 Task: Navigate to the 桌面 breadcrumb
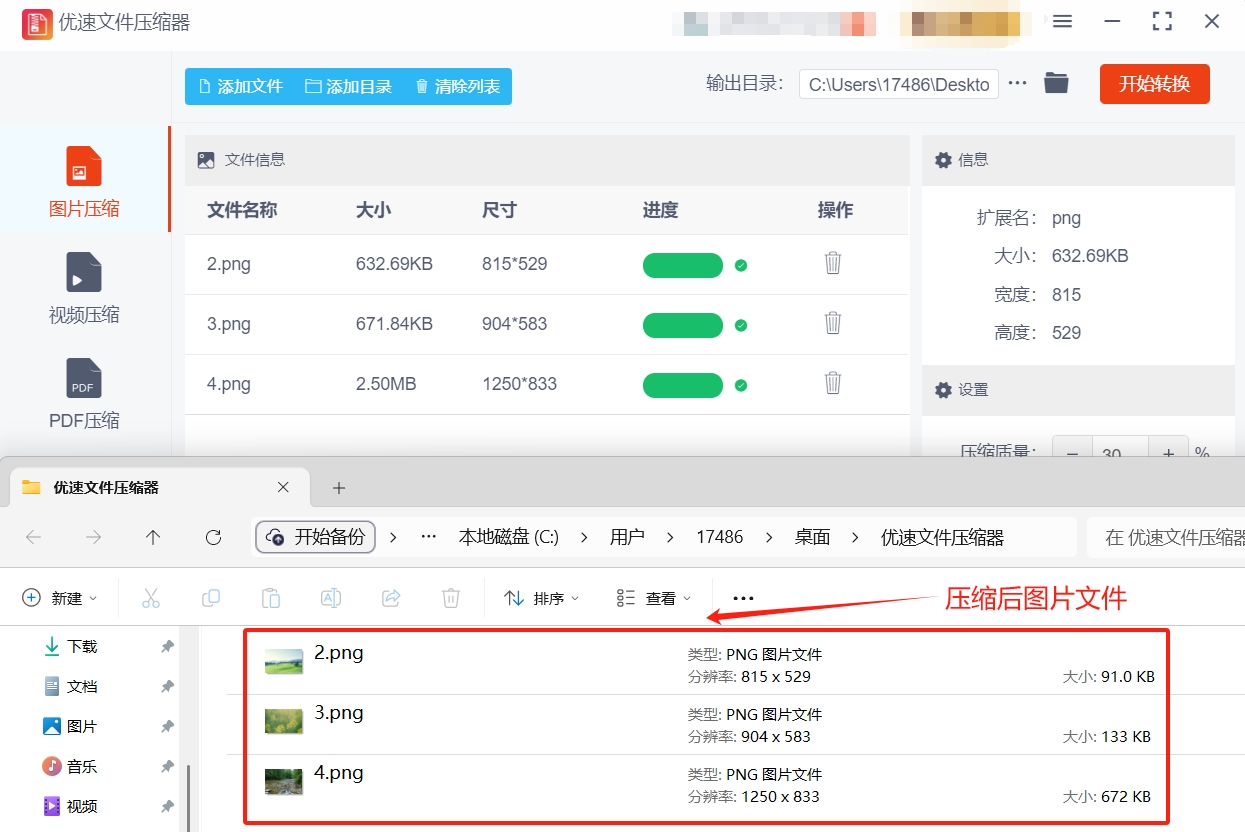[x=812, y=537]
